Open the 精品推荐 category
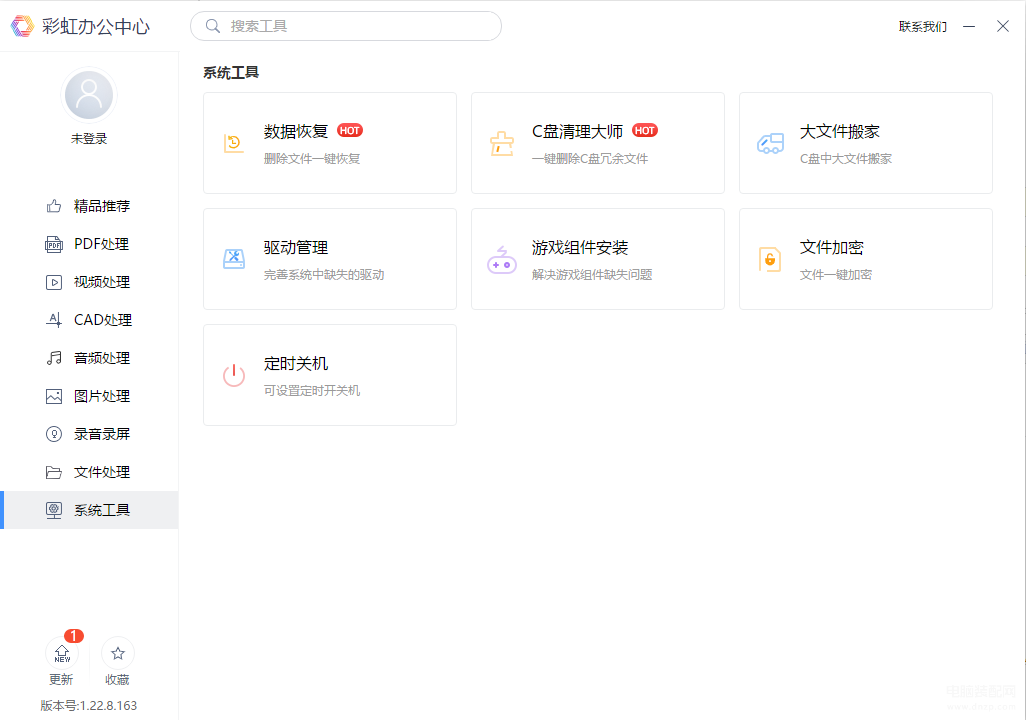The image size is (1026, 720). point(89,206)
